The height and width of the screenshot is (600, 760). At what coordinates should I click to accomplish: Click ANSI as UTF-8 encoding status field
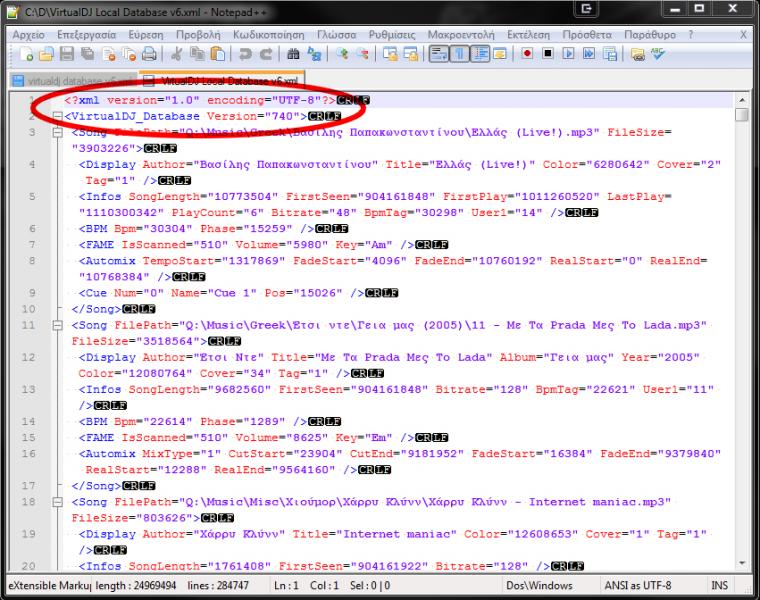click(638, 585)
